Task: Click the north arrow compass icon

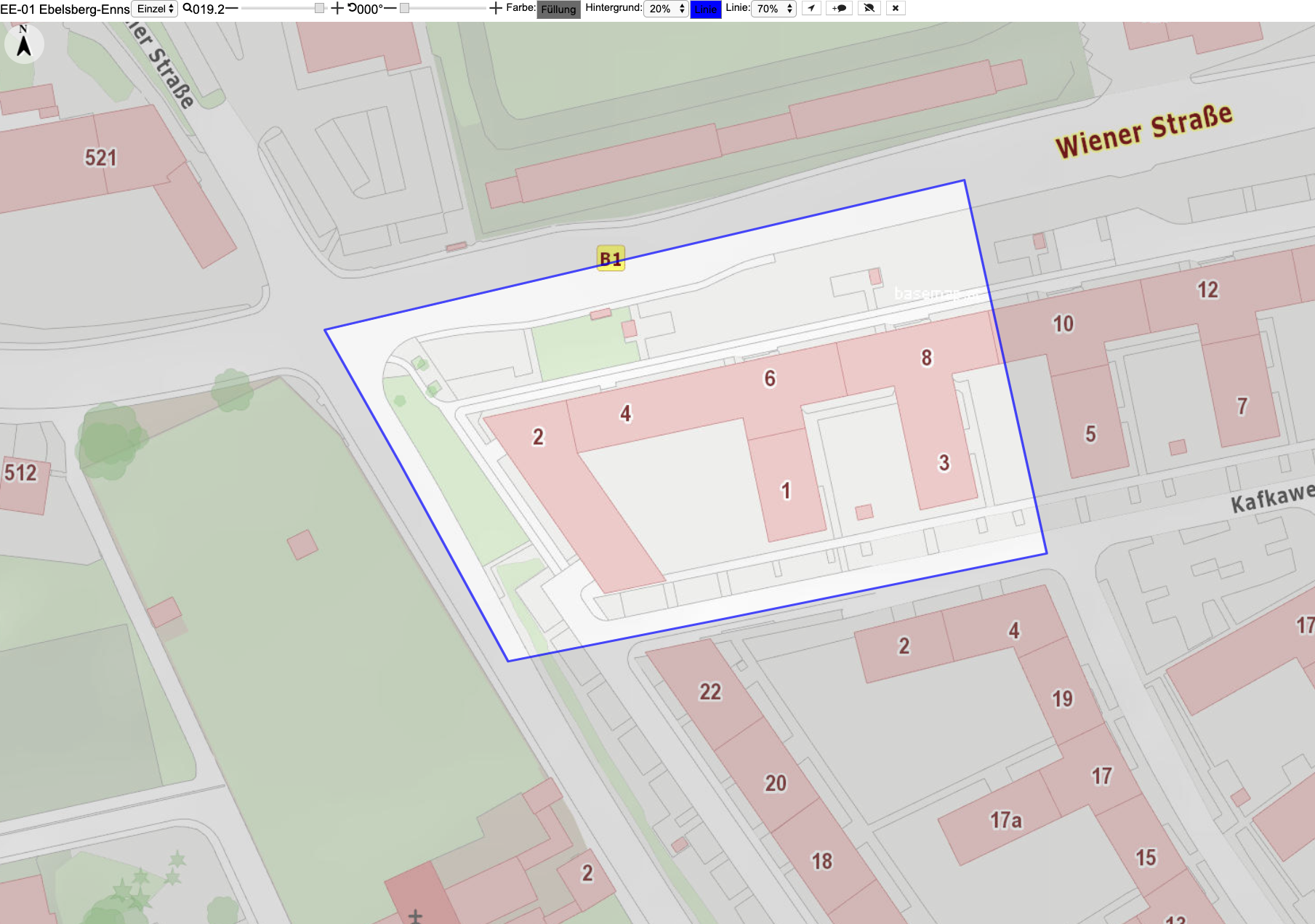Action: [x=24, y=44]
